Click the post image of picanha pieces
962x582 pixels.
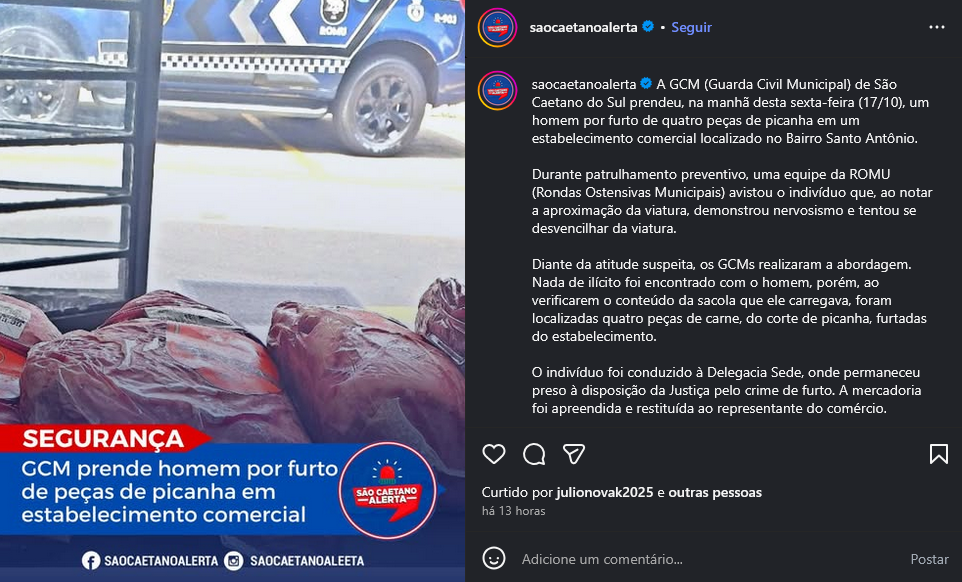[x=233, y=291]
